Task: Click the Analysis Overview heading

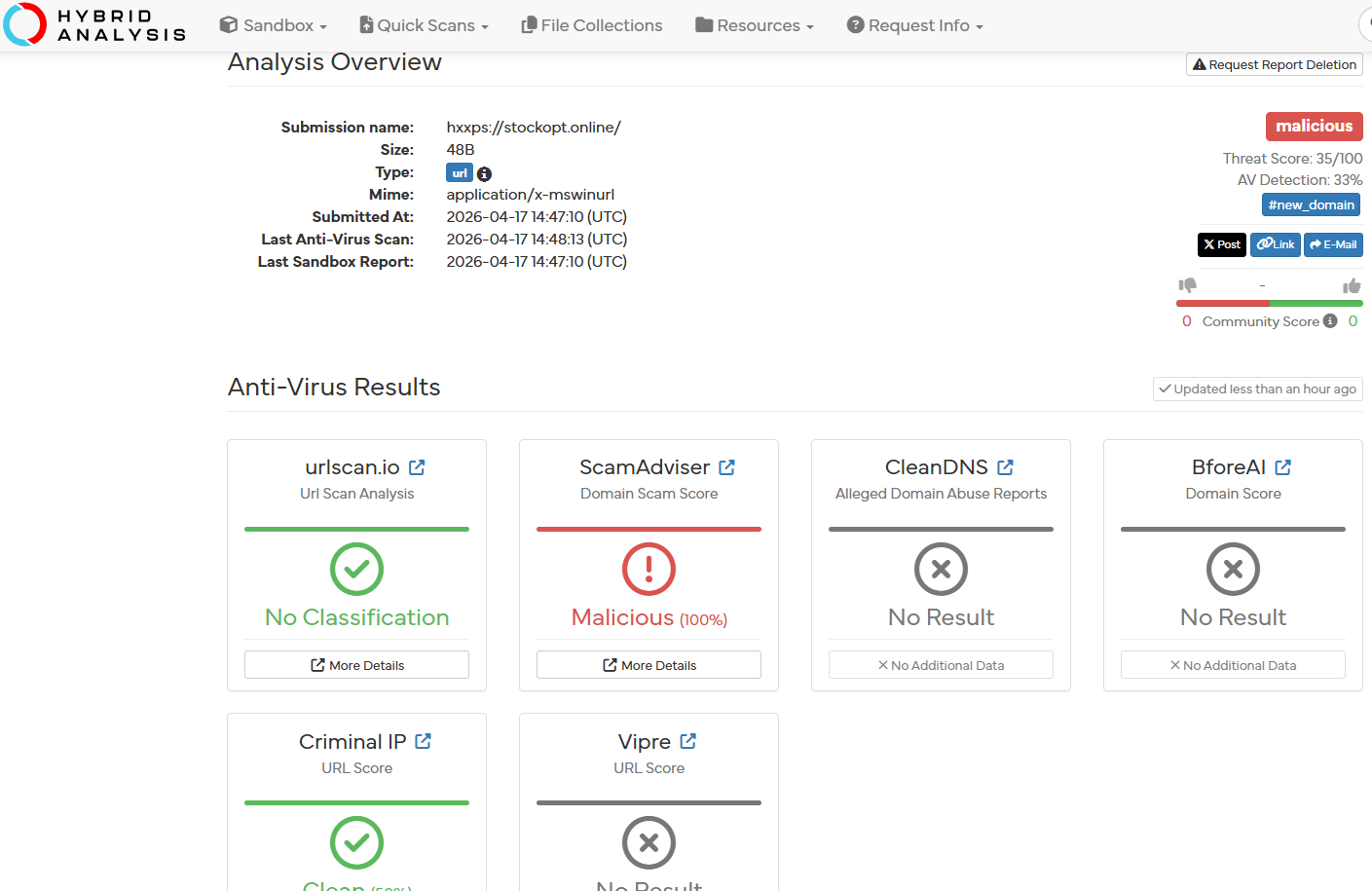Action: pyautogui.click(x=334, y=61)
